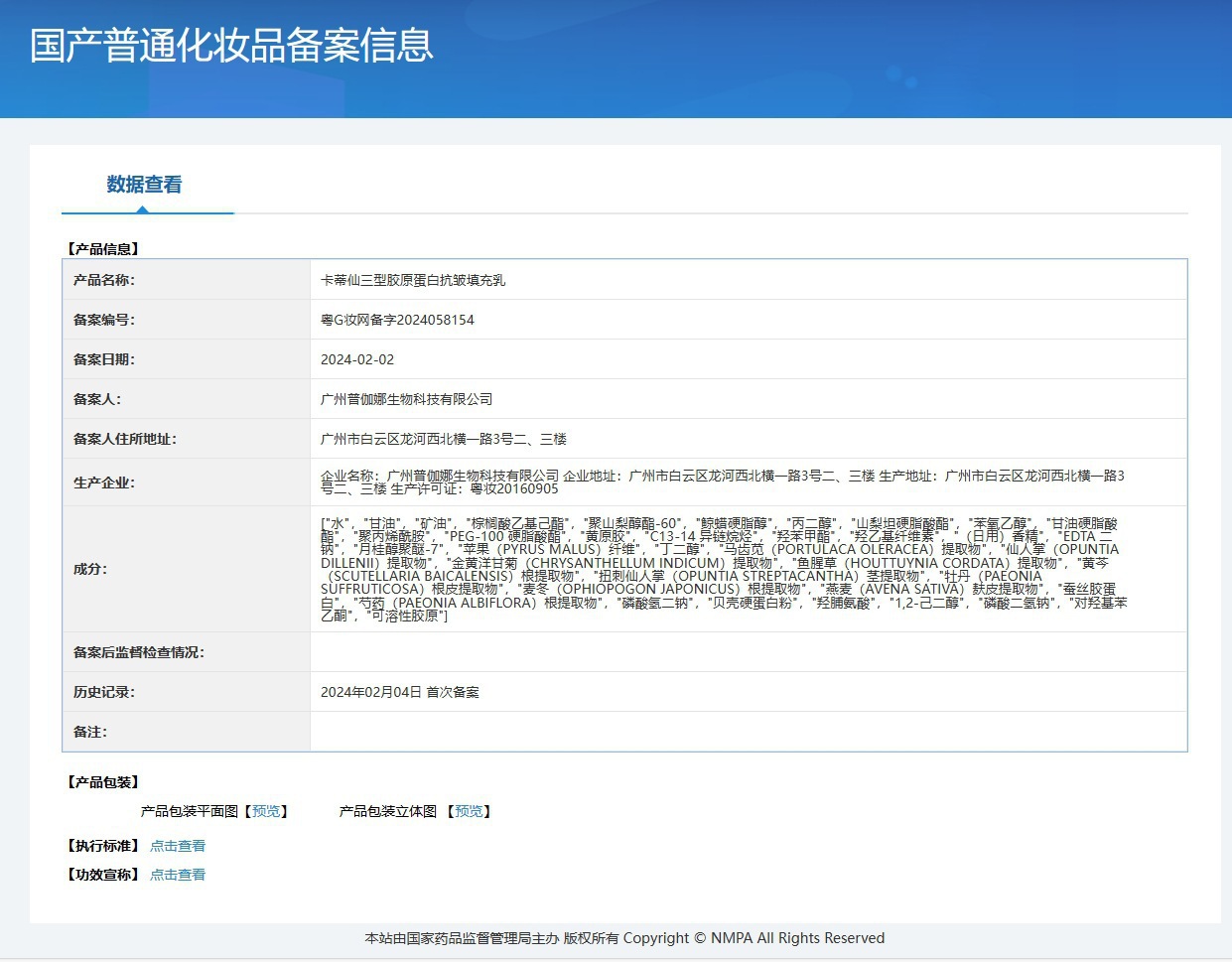Click the 【产品包装】 section heading
Screen dimensions: 1232x962
pyautogui.click(x=103, y=782)
